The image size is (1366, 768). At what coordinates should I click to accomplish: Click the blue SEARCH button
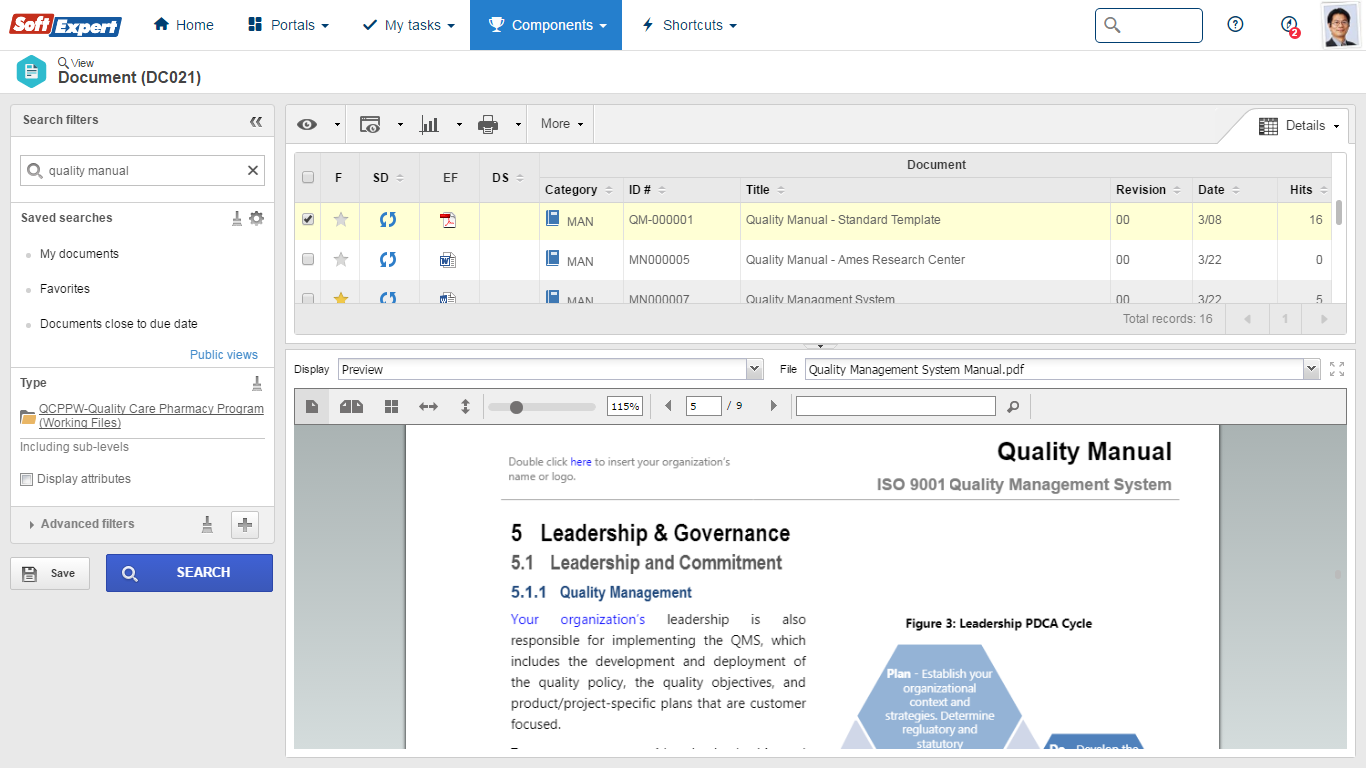(189, 572)
